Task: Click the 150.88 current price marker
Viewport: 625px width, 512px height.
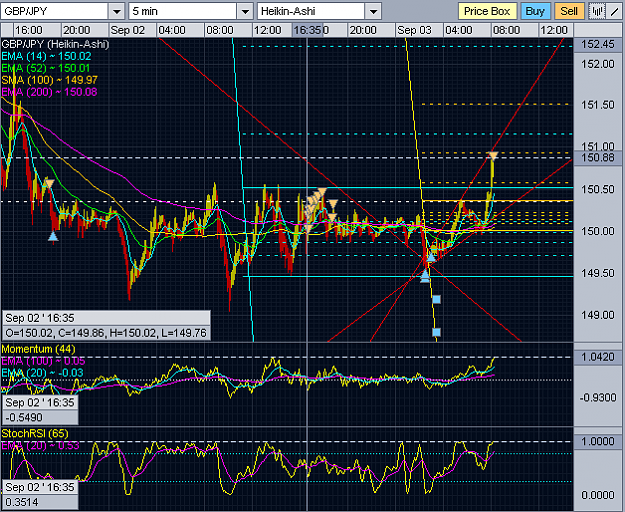Action: 598,157
